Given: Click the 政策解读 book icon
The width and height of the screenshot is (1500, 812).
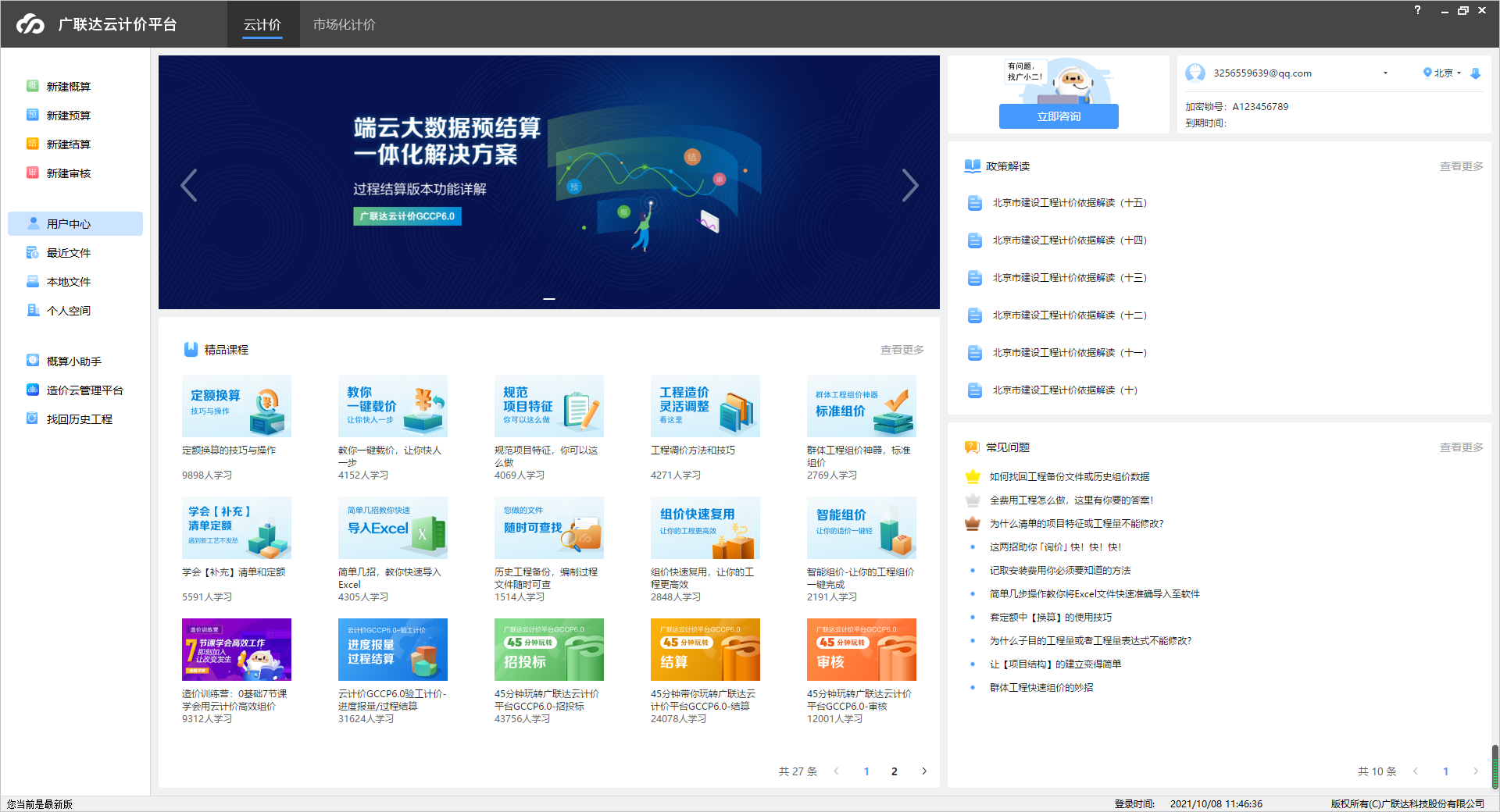Looking at the screenshot, I should click(x=972, y=166).
